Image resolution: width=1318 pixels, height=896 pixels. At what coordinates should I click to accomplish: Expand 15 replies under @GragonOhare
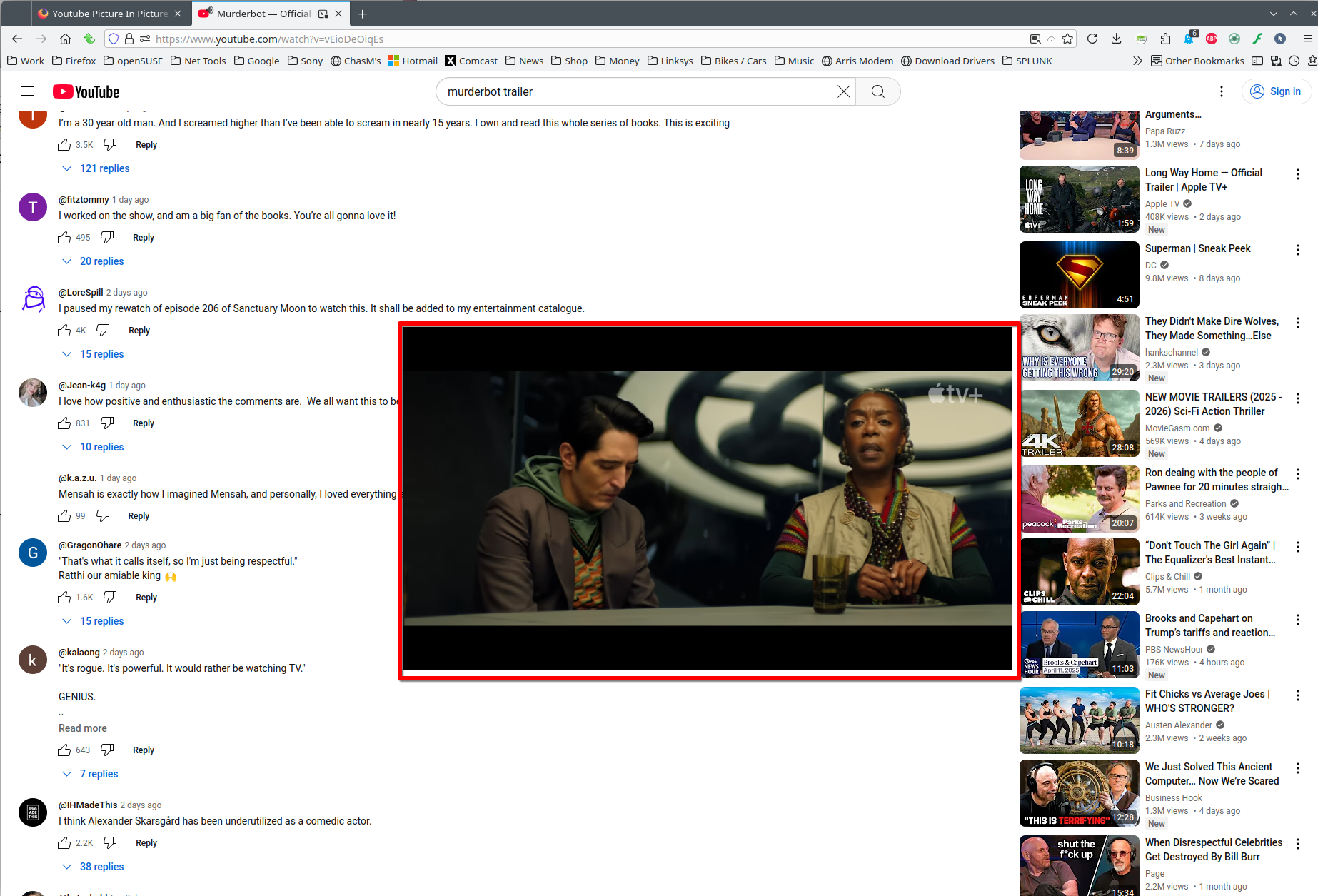pyautogui.click(x=94, y=621)
